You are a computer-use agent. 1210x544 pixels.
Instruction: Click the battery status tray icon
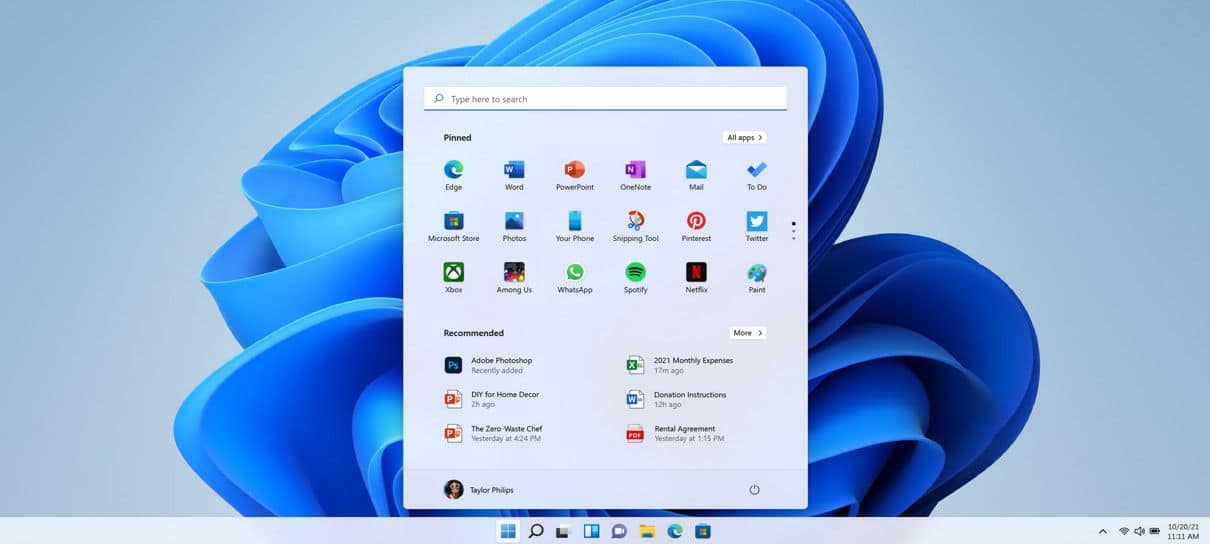(x=1155, y=531)
